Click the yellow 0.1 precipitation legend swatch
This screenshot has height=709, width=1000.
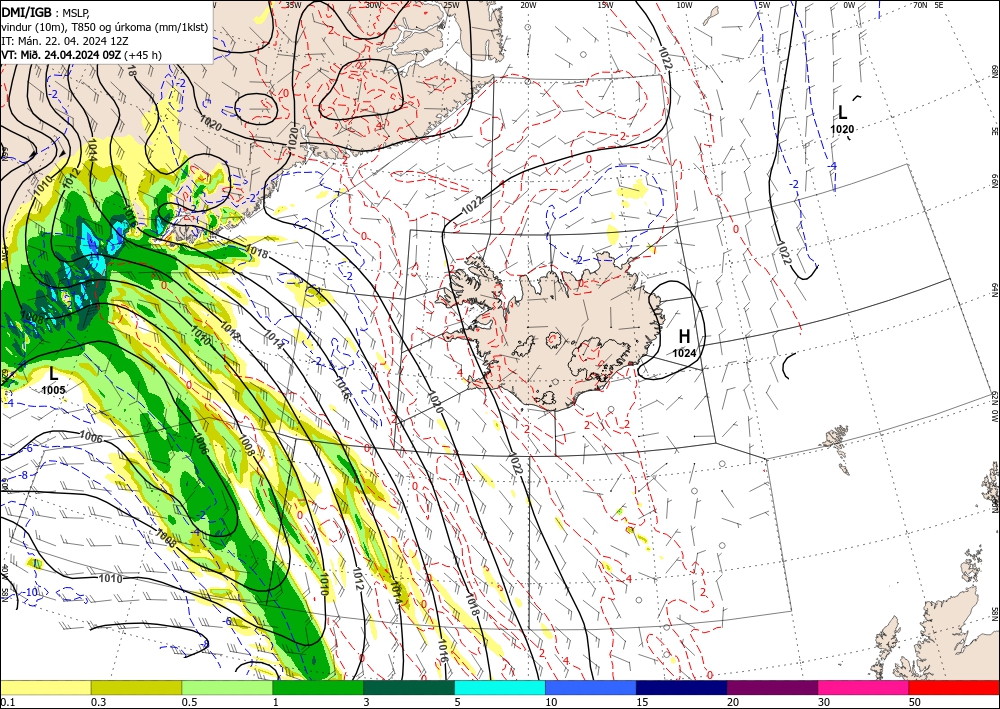tap(45, 687)
